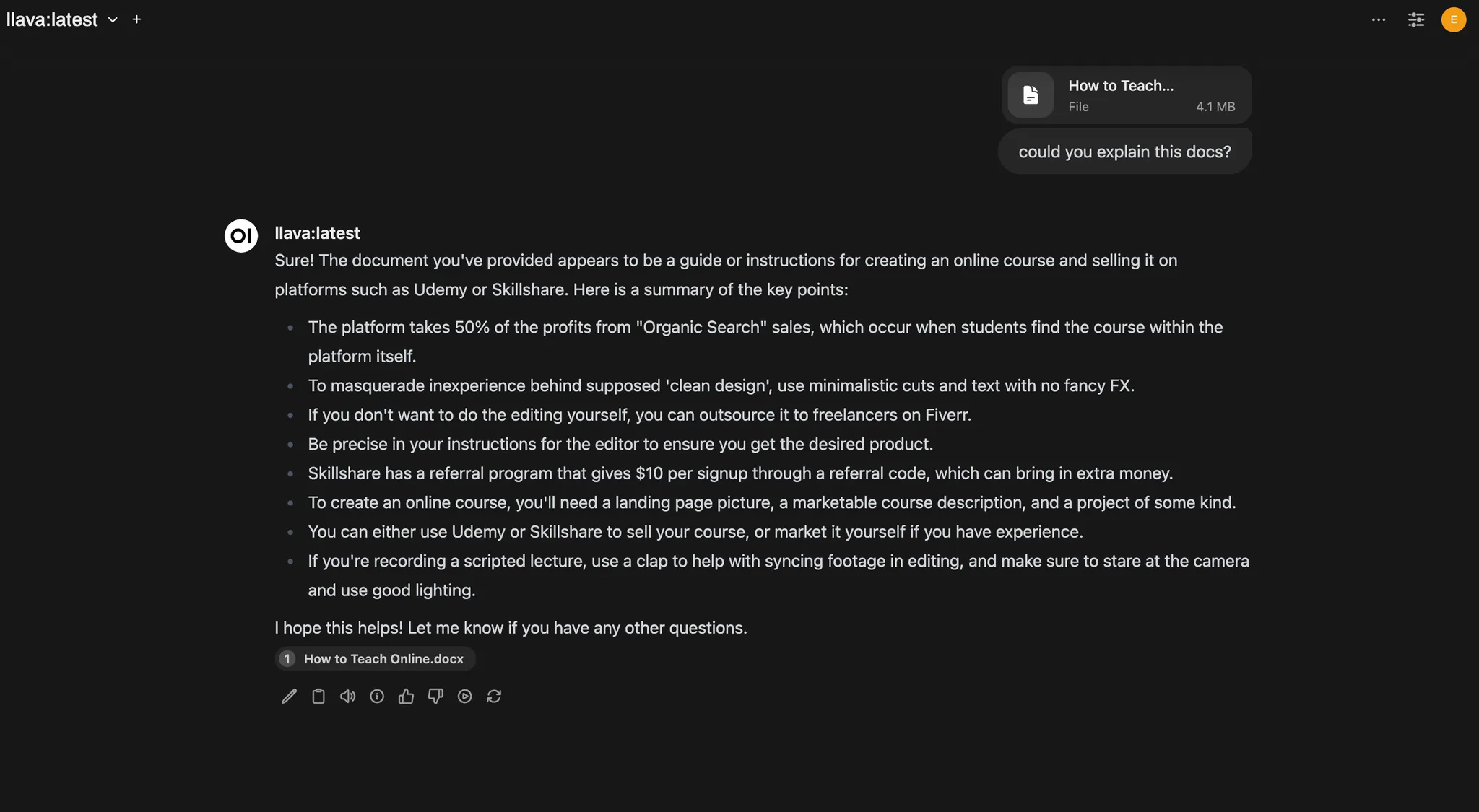Click the speaker icon to read aloud
Viewport: 1479px width, 812px height.
click(347, 697)
